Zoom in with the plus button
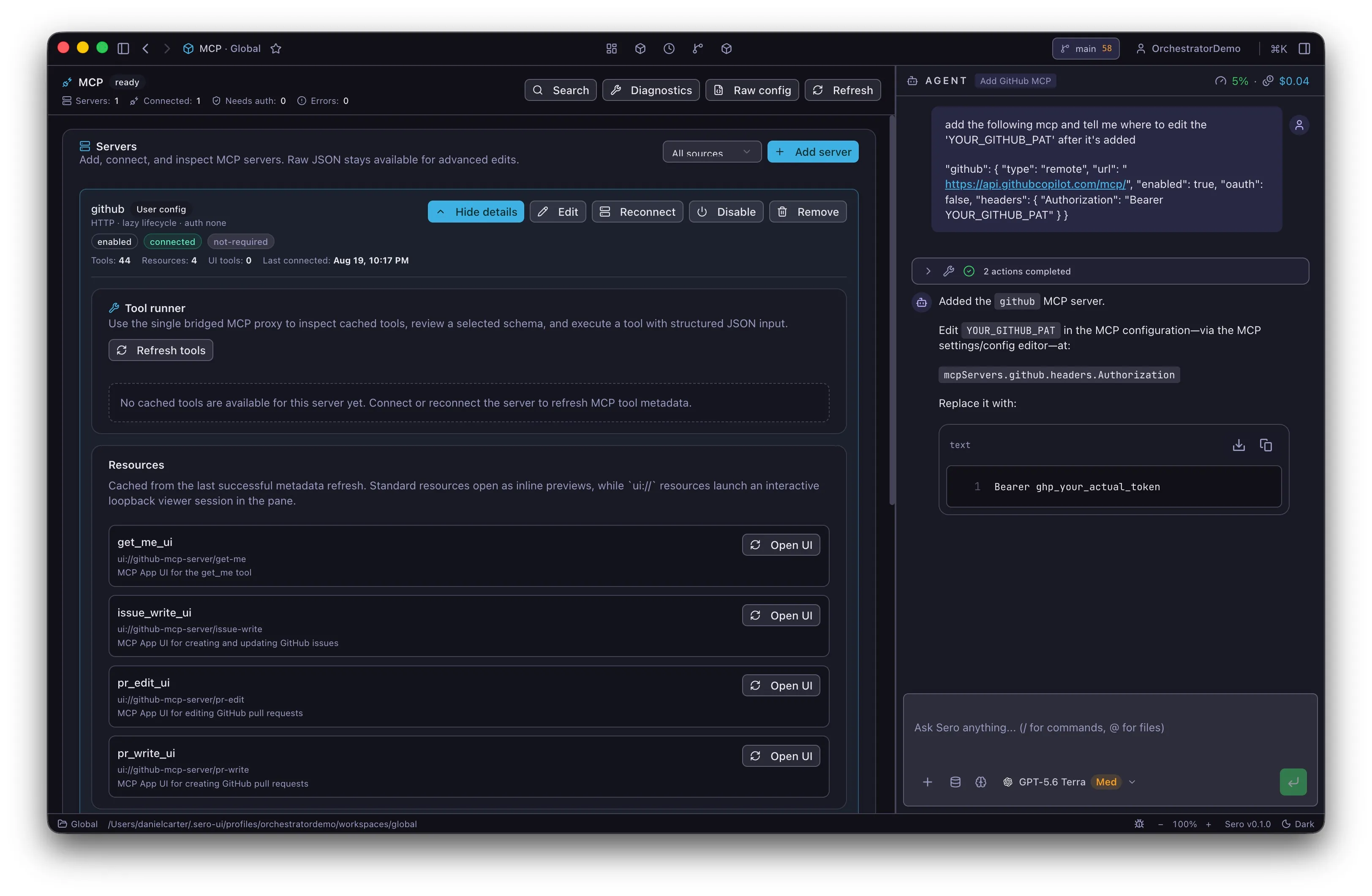The image size is (1372, 896). [1208, 825]
